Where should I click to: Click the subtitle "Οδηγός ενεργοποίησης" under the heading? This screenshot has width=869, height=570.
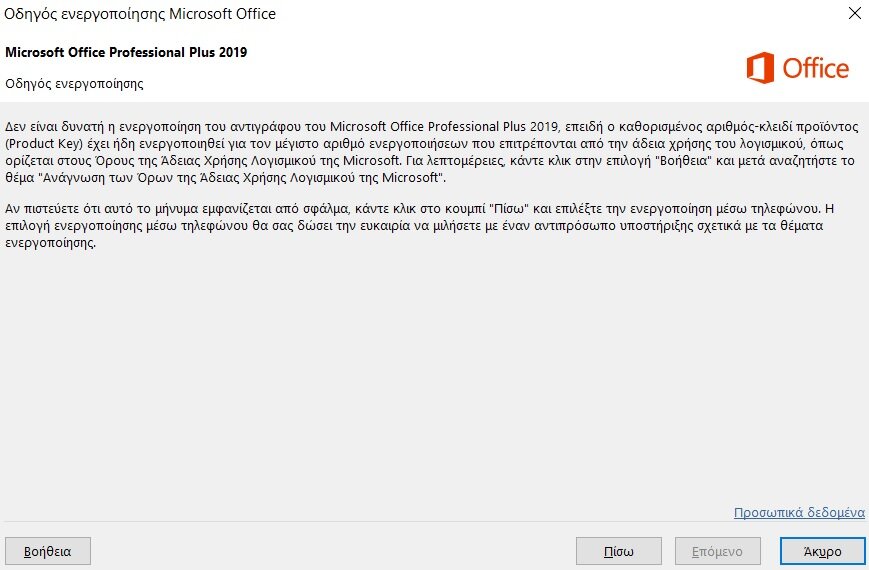[x=74, y=84]
